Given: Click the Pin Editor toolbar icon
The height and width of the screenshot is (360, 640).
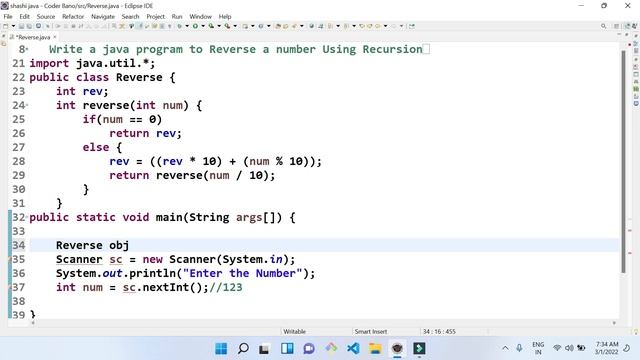Looking at the screenshot, I should 412,26.
